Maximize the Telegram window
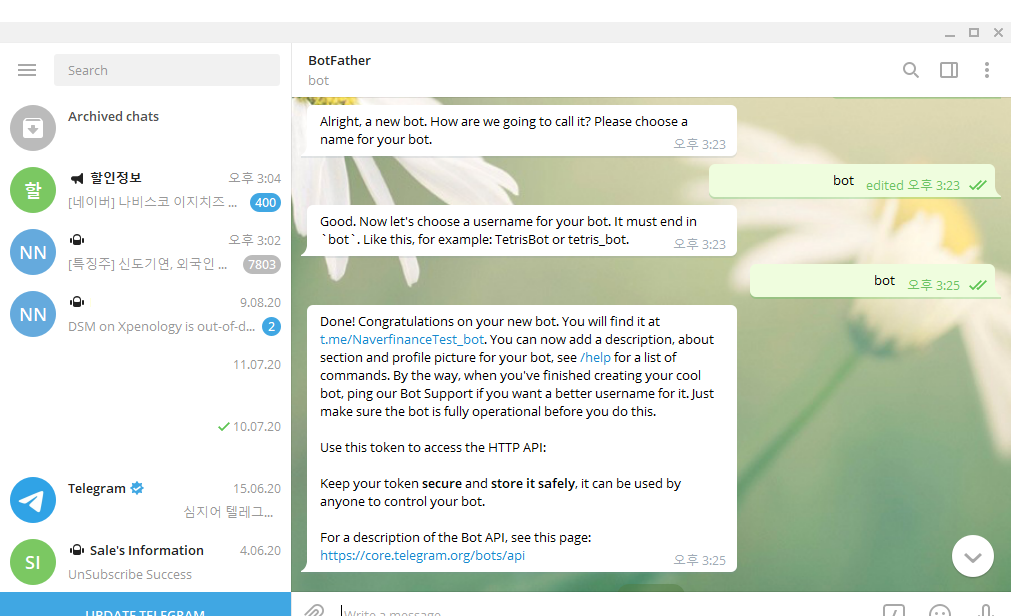The width and height of the screenshot is (1011, 616). coord(974,33)
